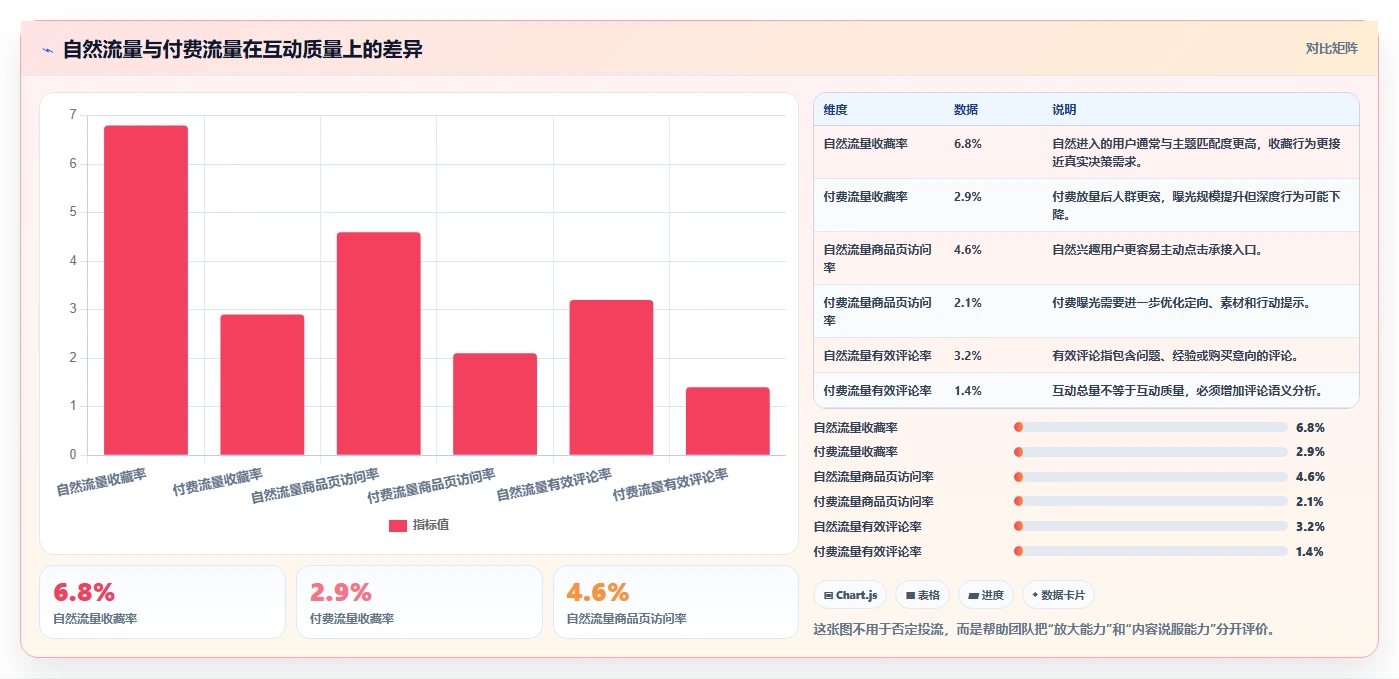Screen dimensions: 1399x679
Task: Click the lightning icon beside the title
Action: [48, 50]
